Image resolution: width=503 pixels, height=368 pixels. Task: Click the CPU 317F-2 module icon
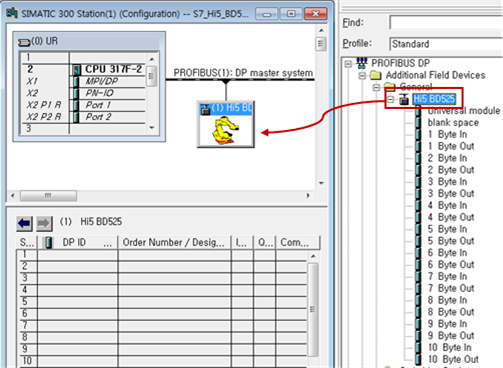click(76, 69)
